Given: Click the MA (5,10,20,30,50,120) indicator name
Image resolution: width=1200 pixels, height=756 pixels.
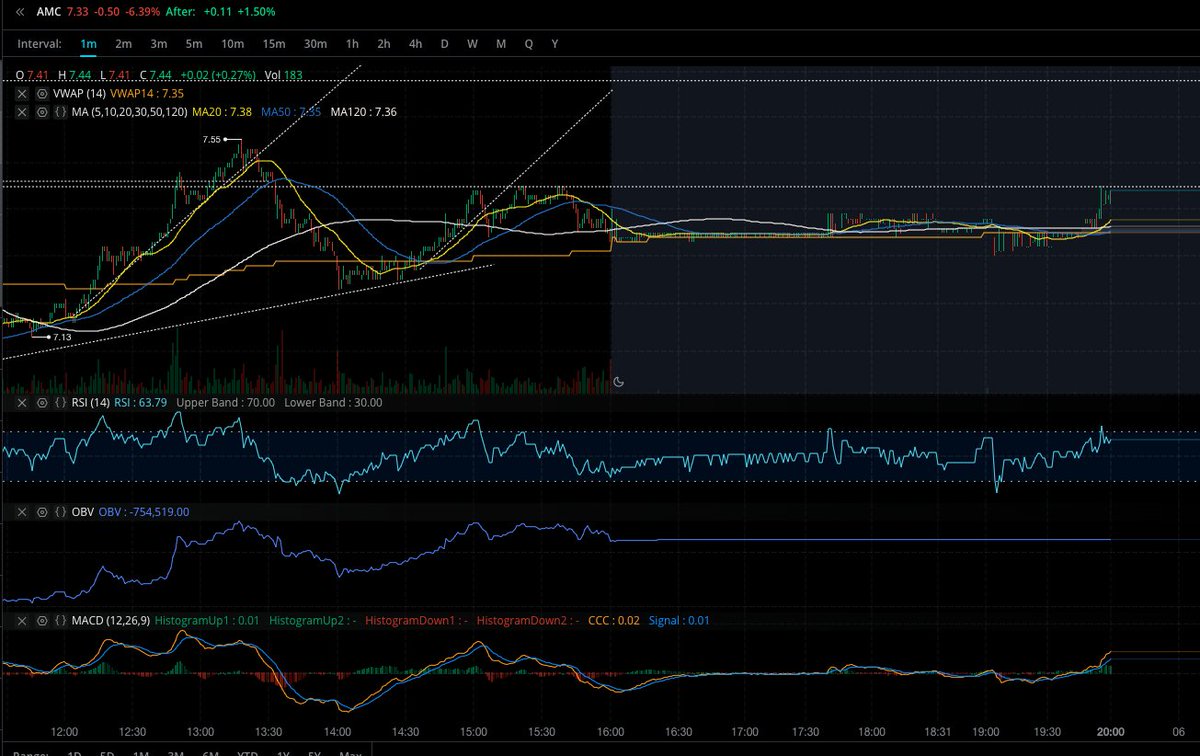Looking at the screenshot, I should (130, 112).
